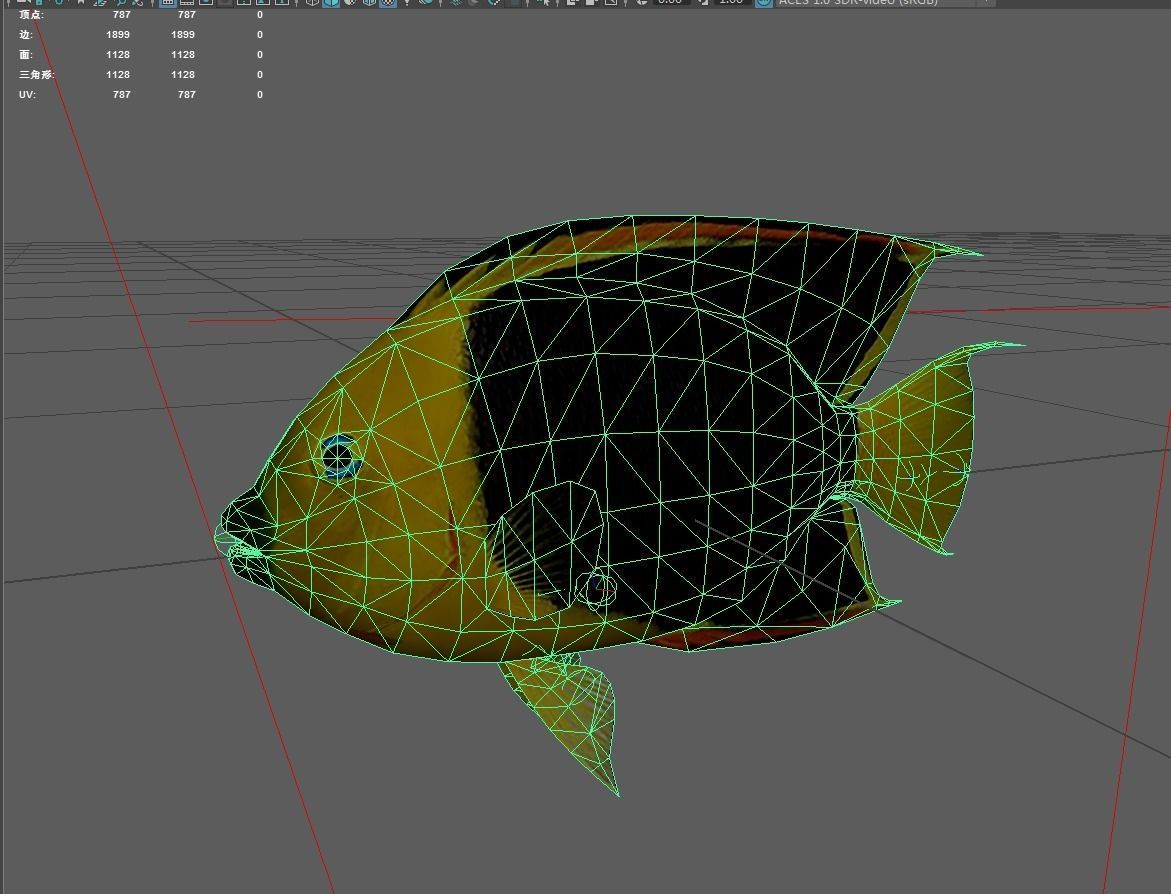Toggle the view transform color management icon

pyautogui.click(x=763, y=2)
